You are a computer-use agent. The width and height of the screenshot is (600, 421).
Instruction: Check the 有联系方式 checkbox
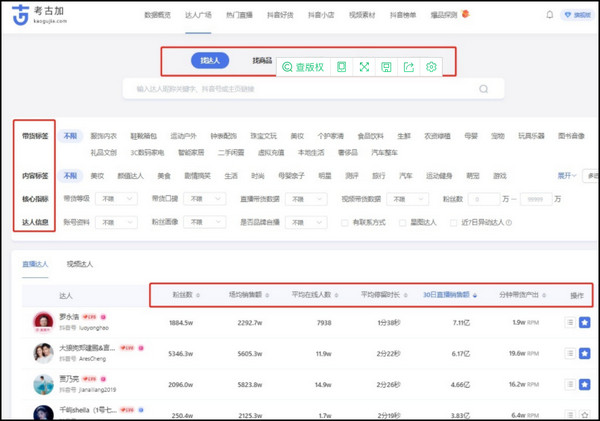coord(345,222)
